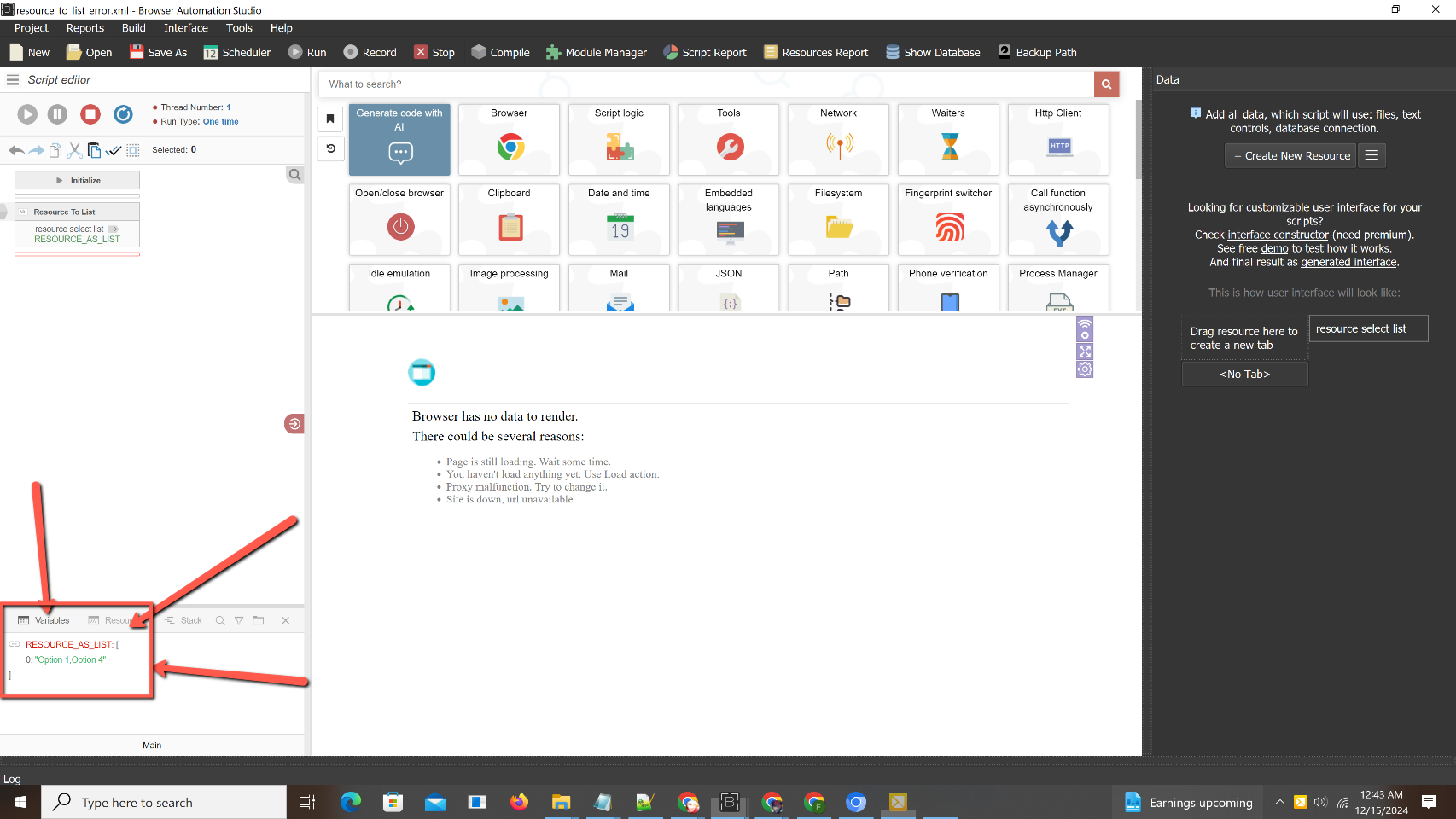Open the Script editor hamburger menu
Viewport: 1456px width, 819px height.
(13, 79)
